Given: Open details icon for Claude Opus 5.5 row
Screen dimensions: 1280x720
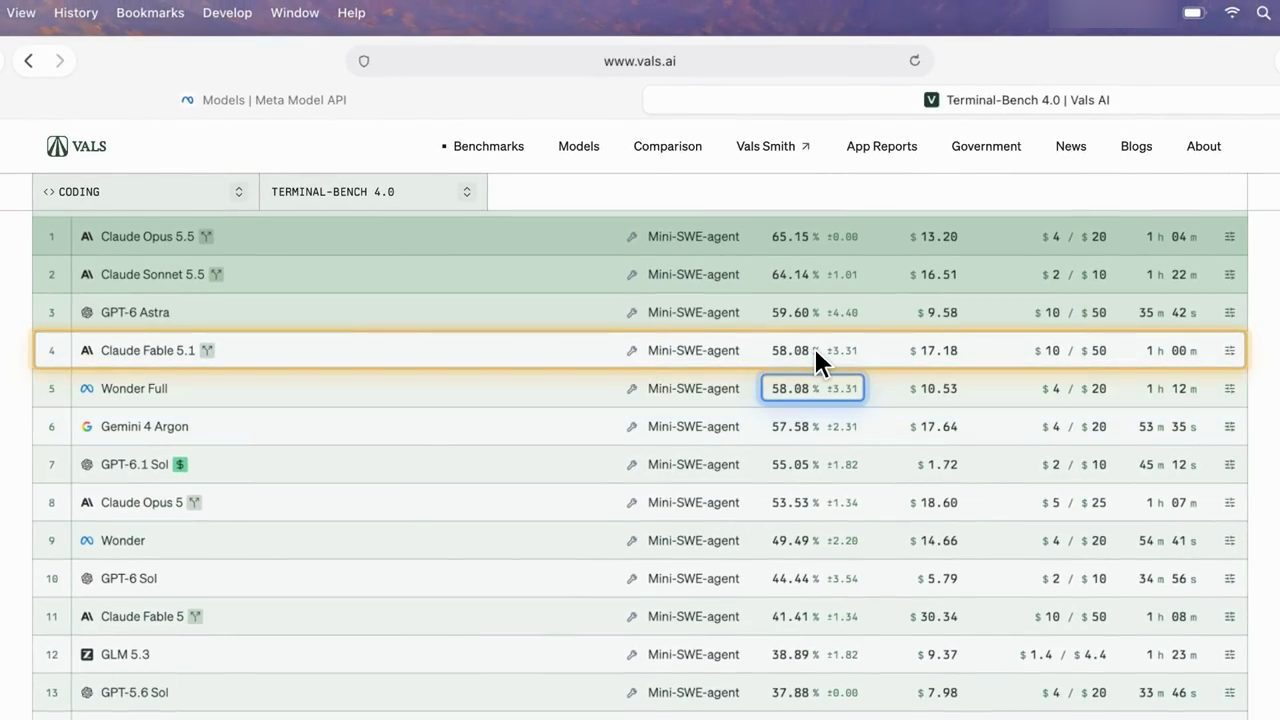Looking at the screenshot, I should click(1230, 237).
